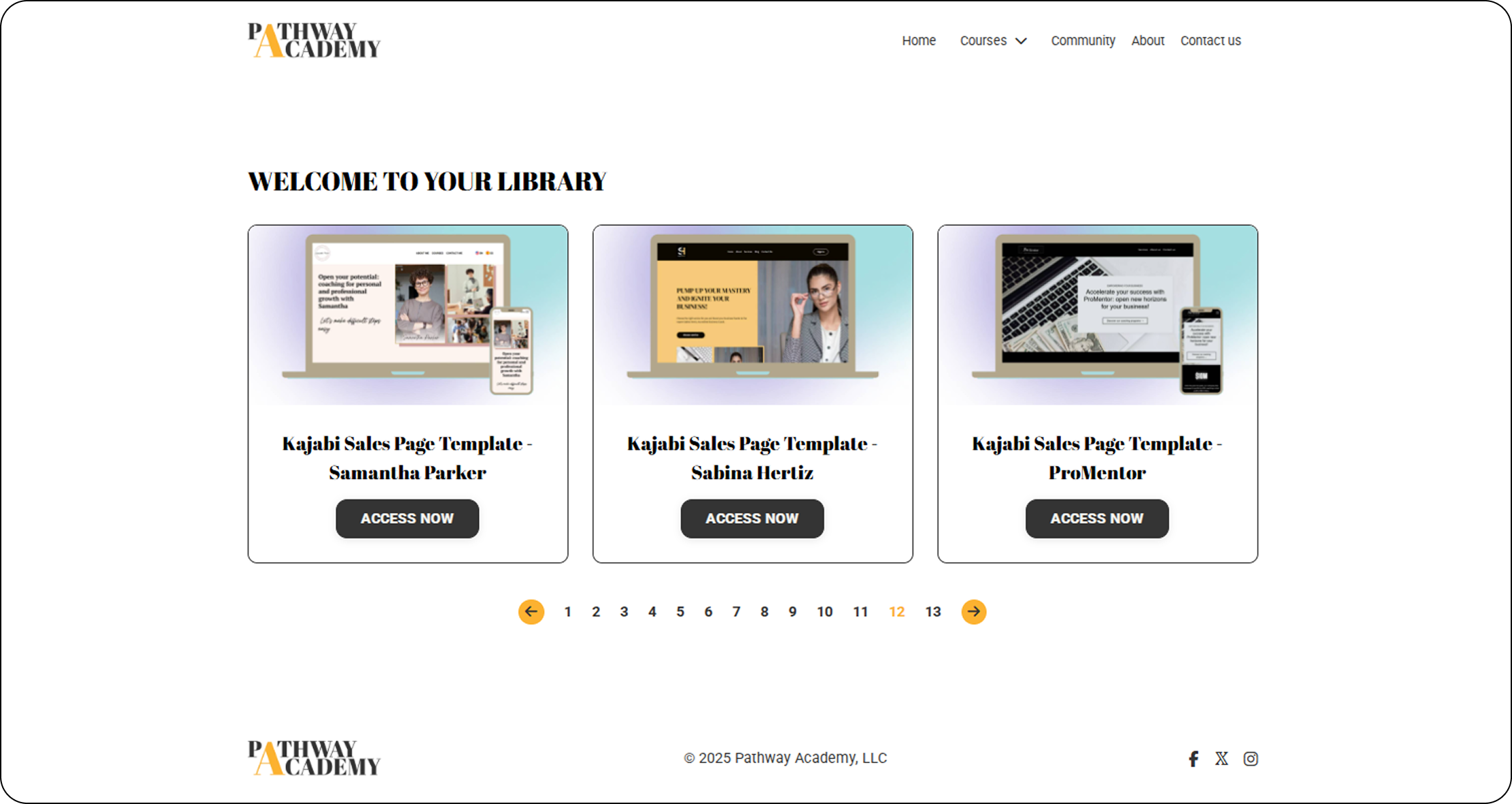Go to previous page with left arrow
Image resolution: width=1512 pixels, height=804 pixels.
coord(531,612)
